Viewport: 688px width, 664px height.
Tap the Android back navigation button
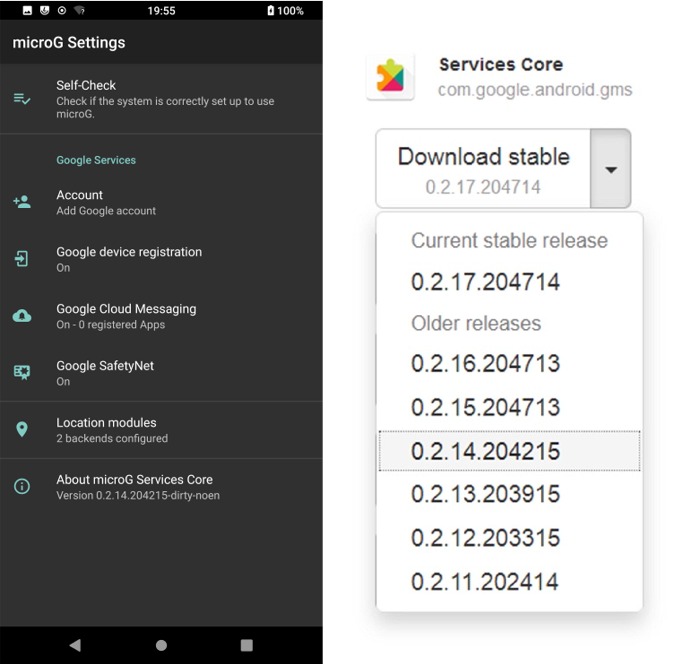point(75,645)
